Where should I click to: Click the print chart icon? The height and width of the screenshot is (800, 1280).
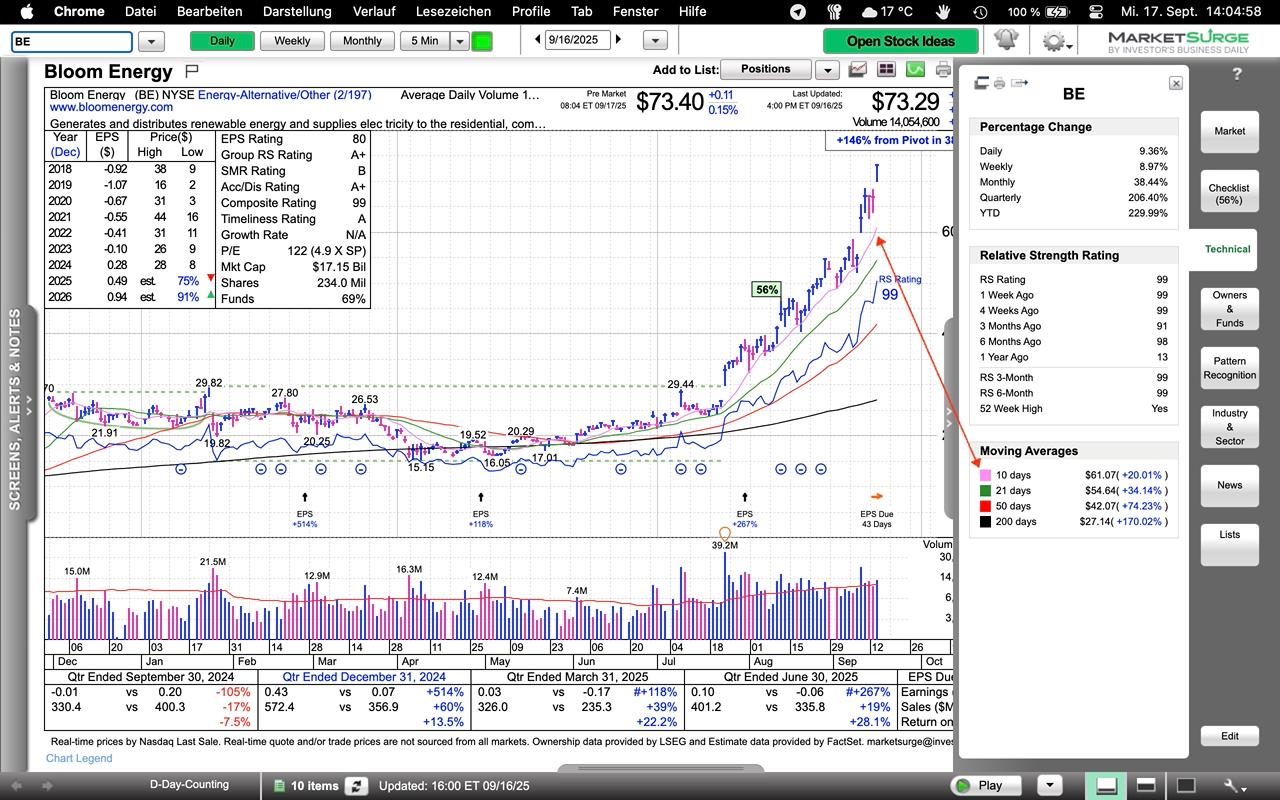(942, 70)
